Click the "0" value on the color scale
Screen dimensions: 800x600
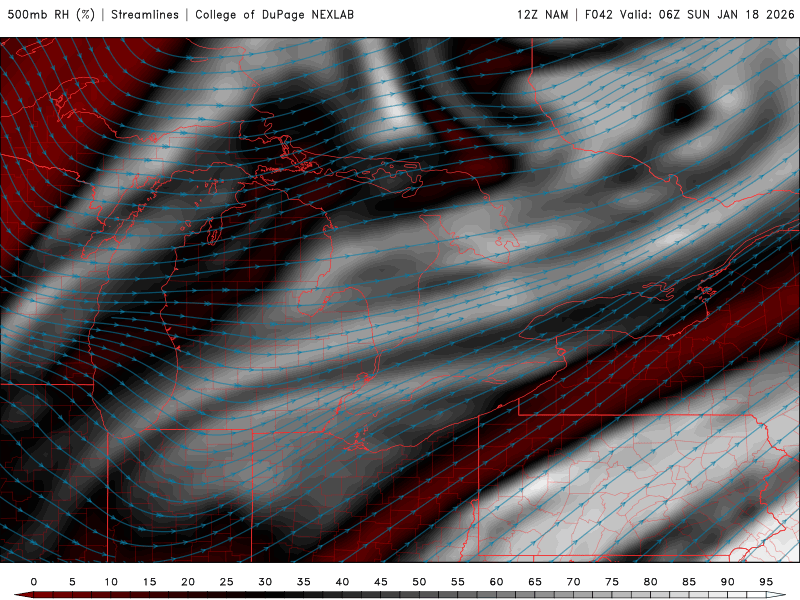34,582
